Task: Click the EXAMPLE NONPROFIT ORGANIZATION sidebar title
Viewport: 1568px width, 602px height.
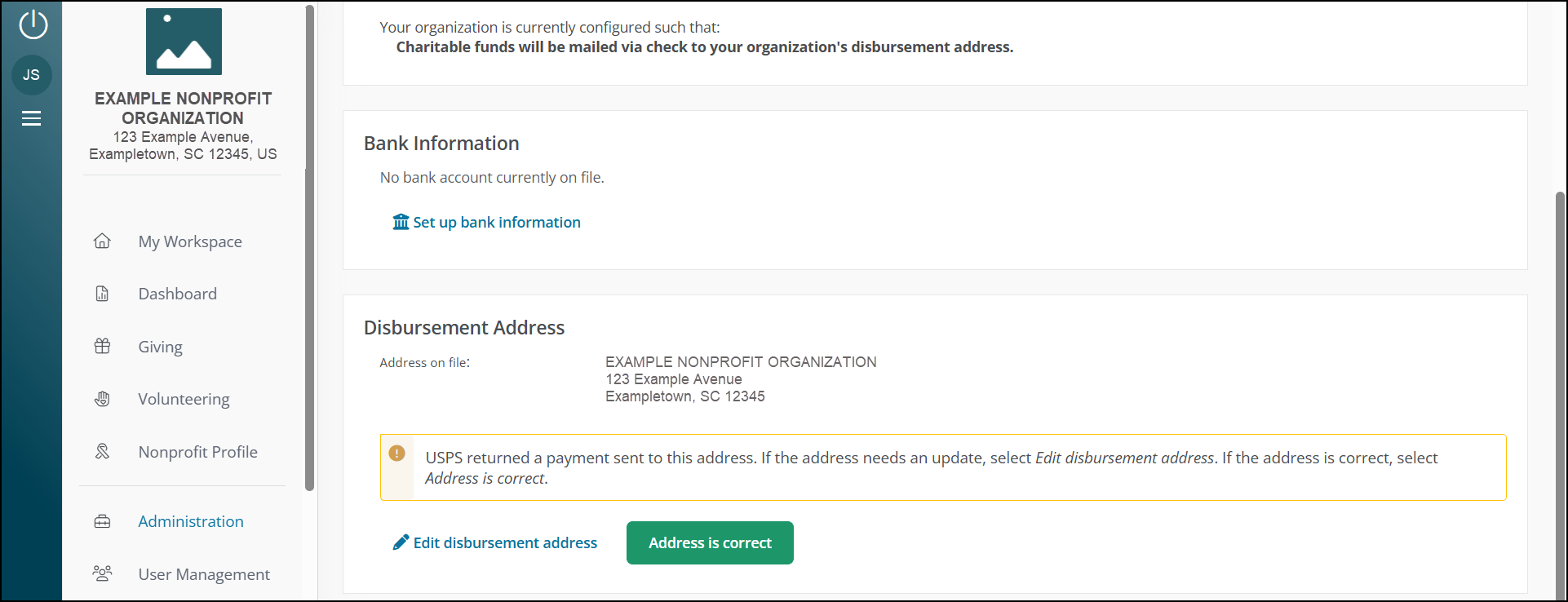Action: (x=183, y=108)
